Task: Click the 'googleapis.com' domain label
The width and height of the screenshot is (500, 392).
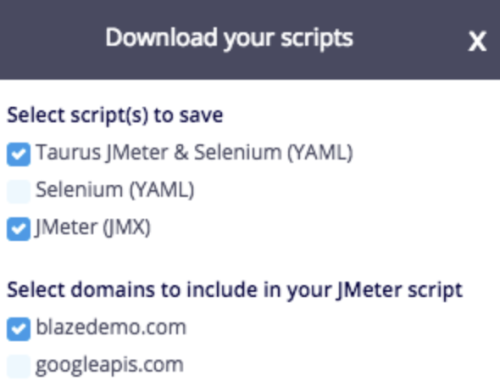Action: (110, 365)
